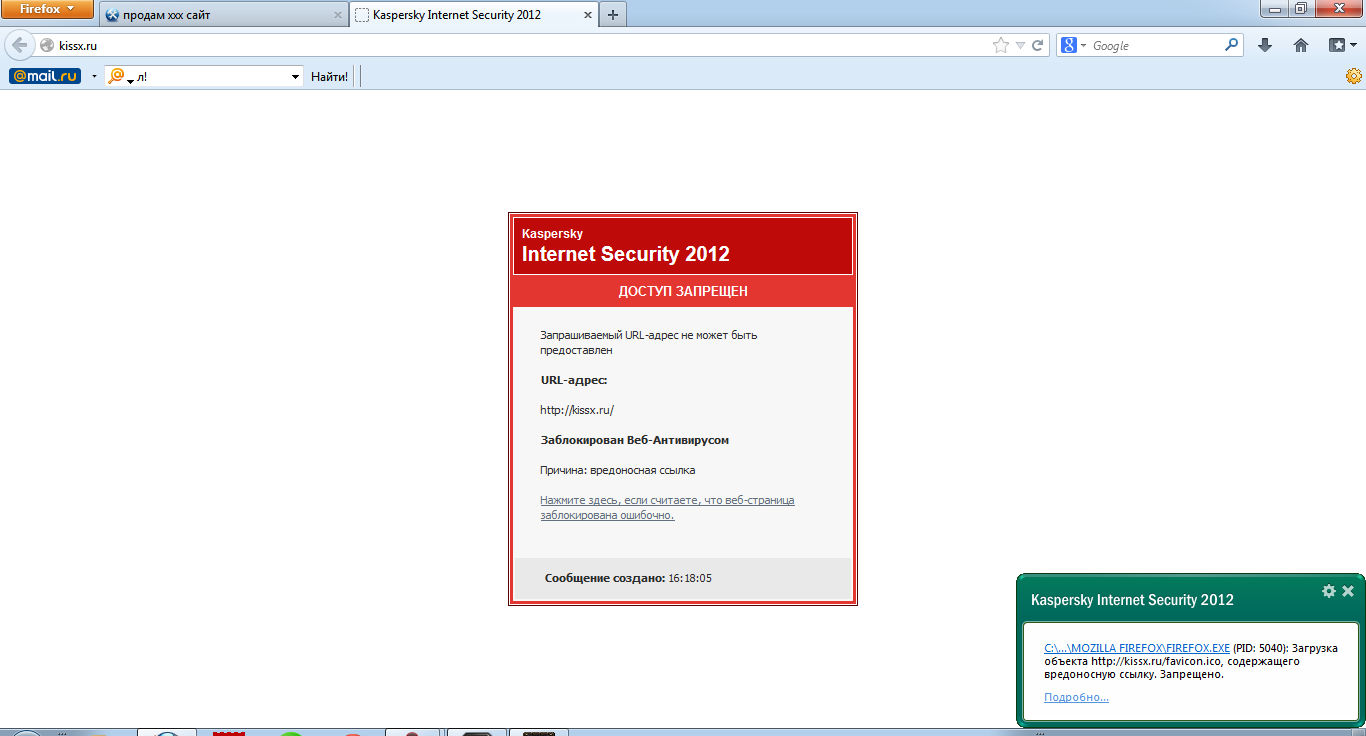Open the Downloads arrow button

[1265, 45]
